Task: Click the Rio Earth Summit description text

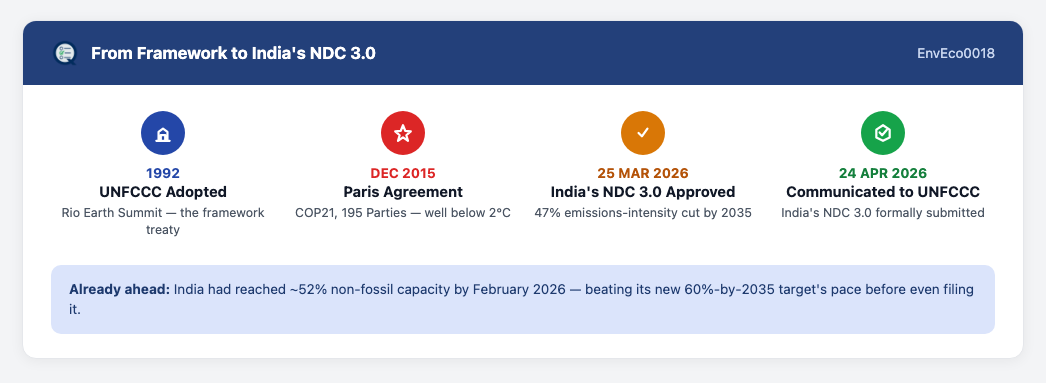Action: pos(163,221)
